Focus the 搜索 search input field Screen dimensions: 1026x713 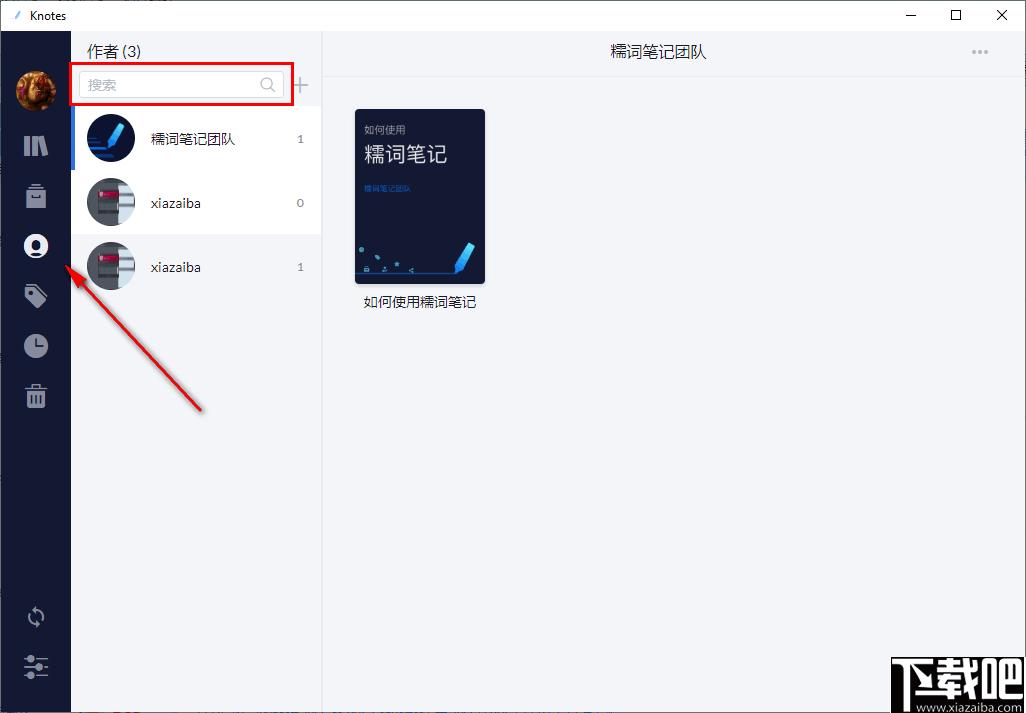[181, 84]
